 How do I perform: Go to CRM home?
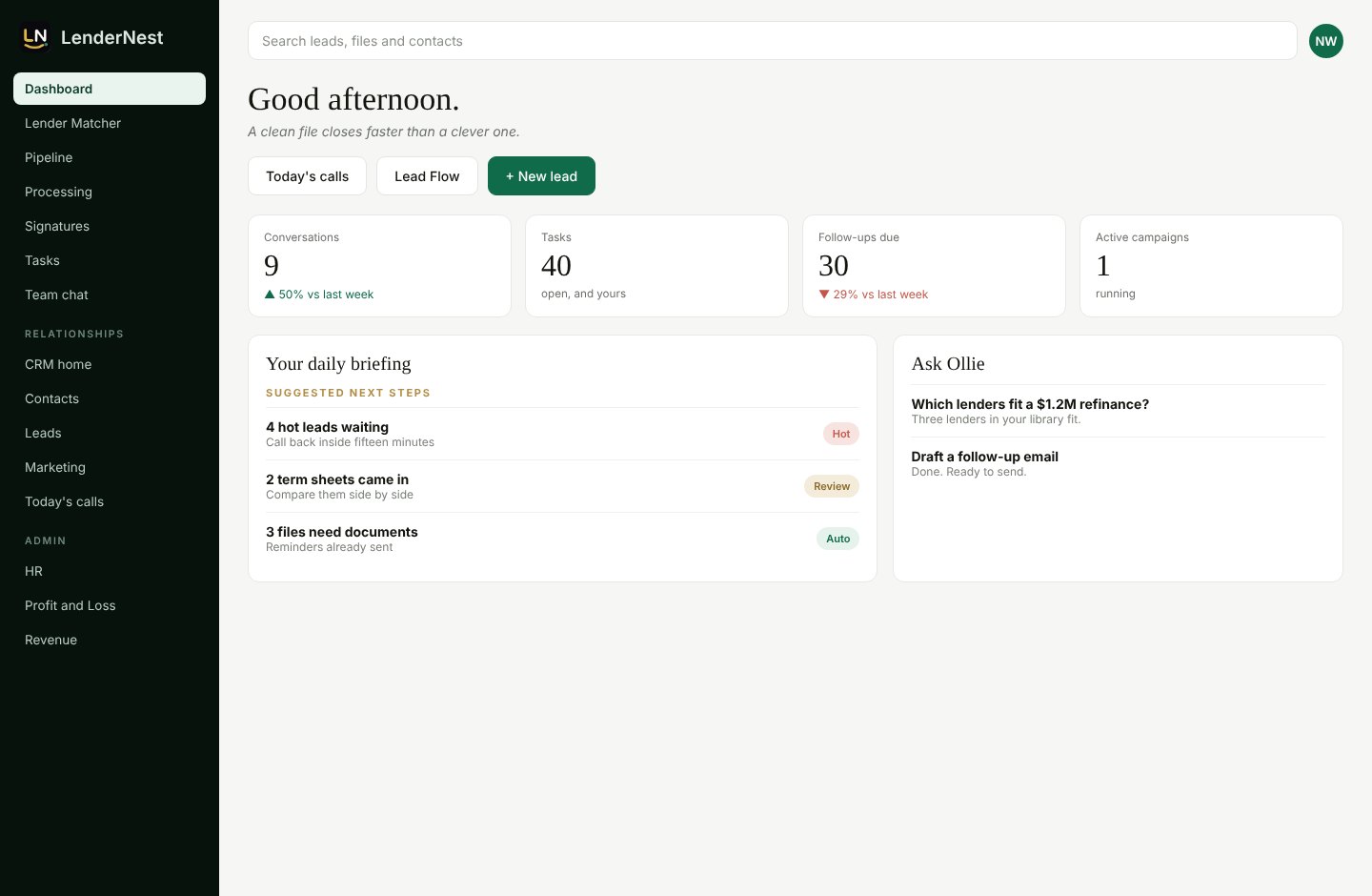click(x=110, y=364)
